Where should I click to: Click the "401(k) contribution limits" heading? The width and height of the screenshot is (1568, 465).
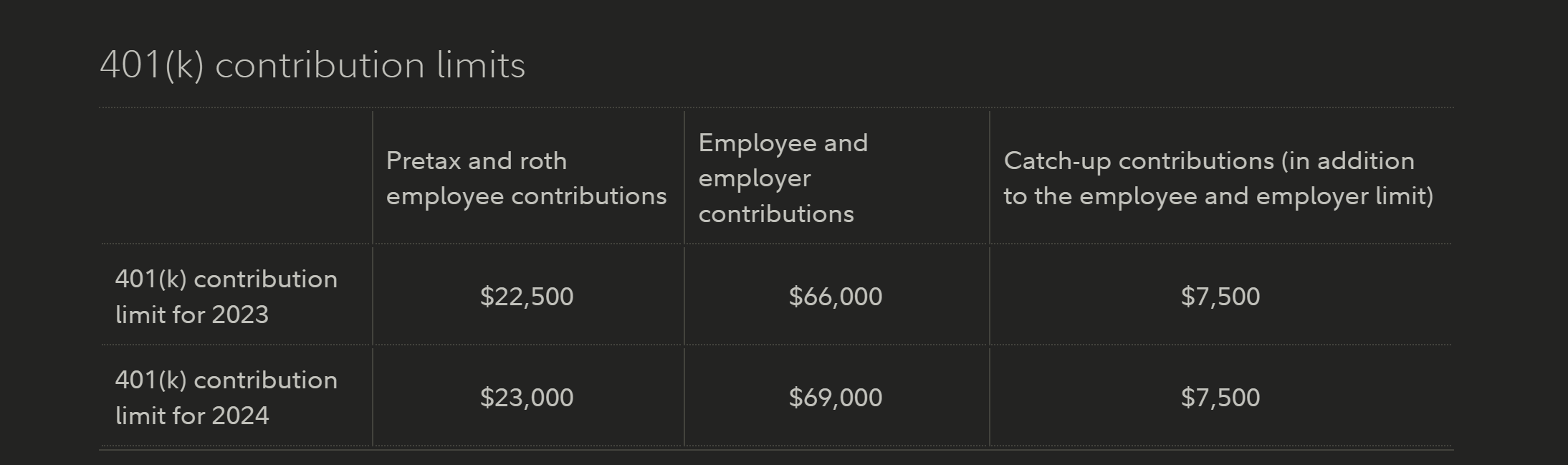click(x=312, y=65)
